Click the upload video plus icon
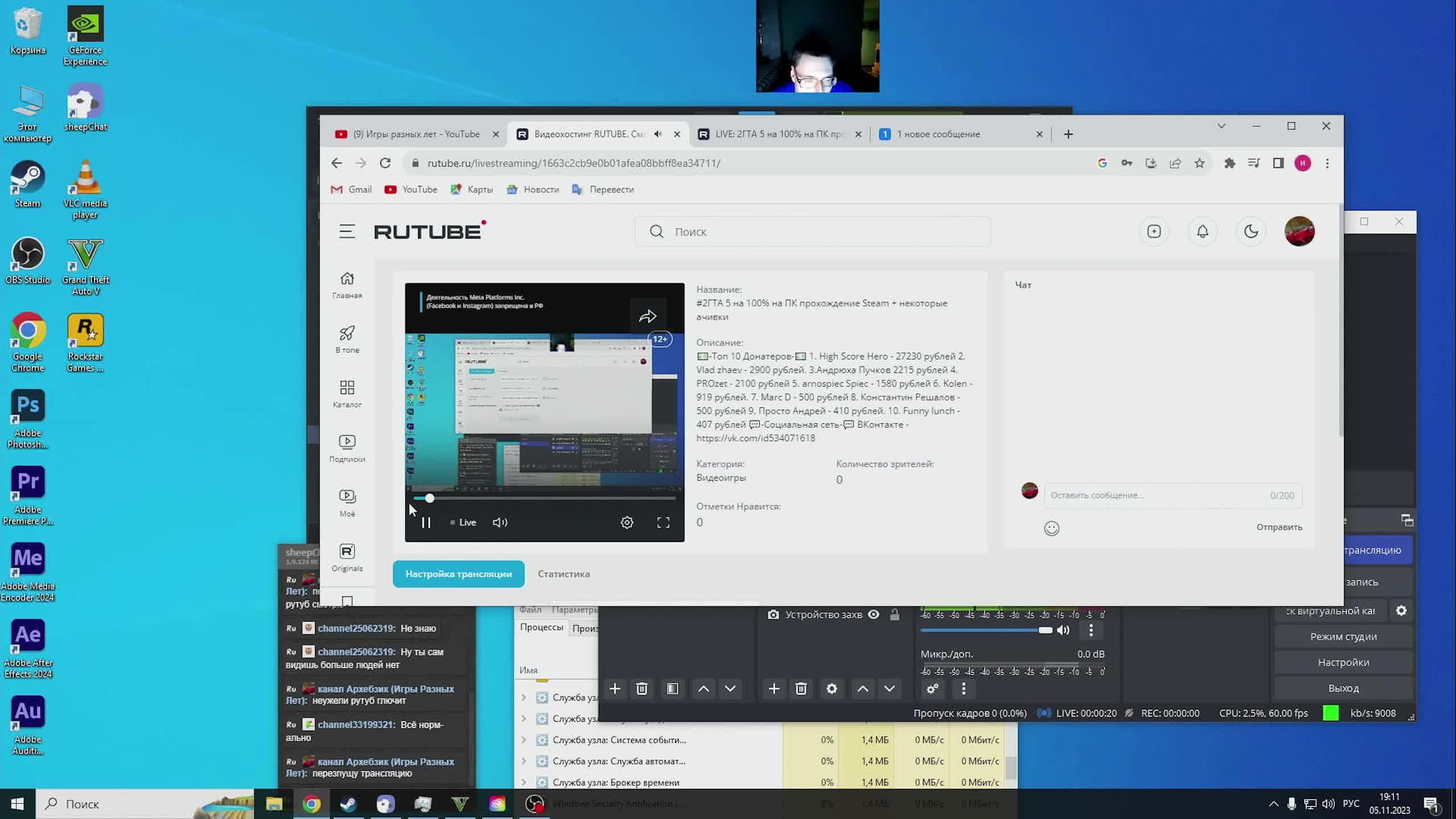Image resolution: width=1456 pixels, height=819 pixels. click(x=1154, y=231)
